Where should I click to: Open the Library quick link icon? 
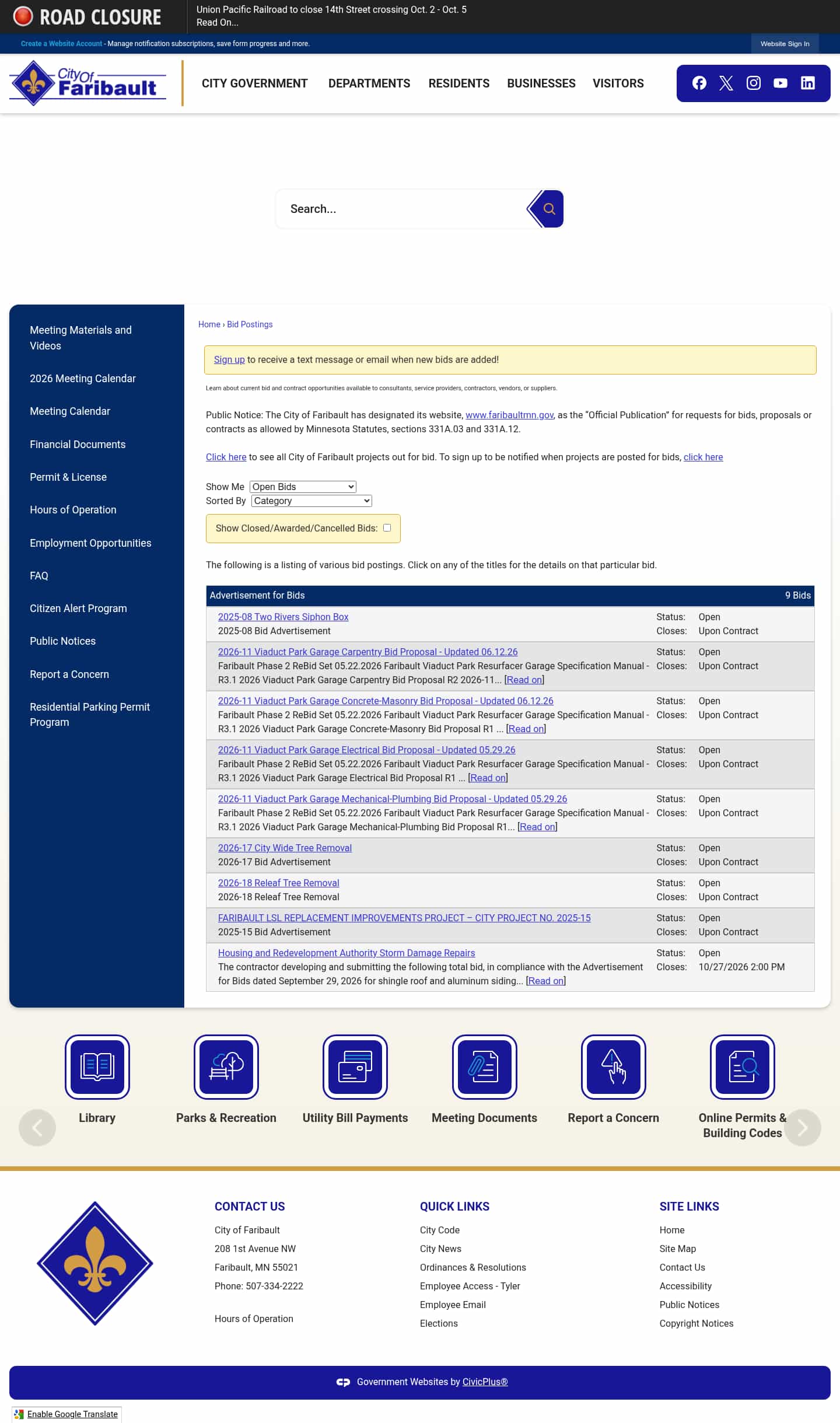click(97, 1067)
